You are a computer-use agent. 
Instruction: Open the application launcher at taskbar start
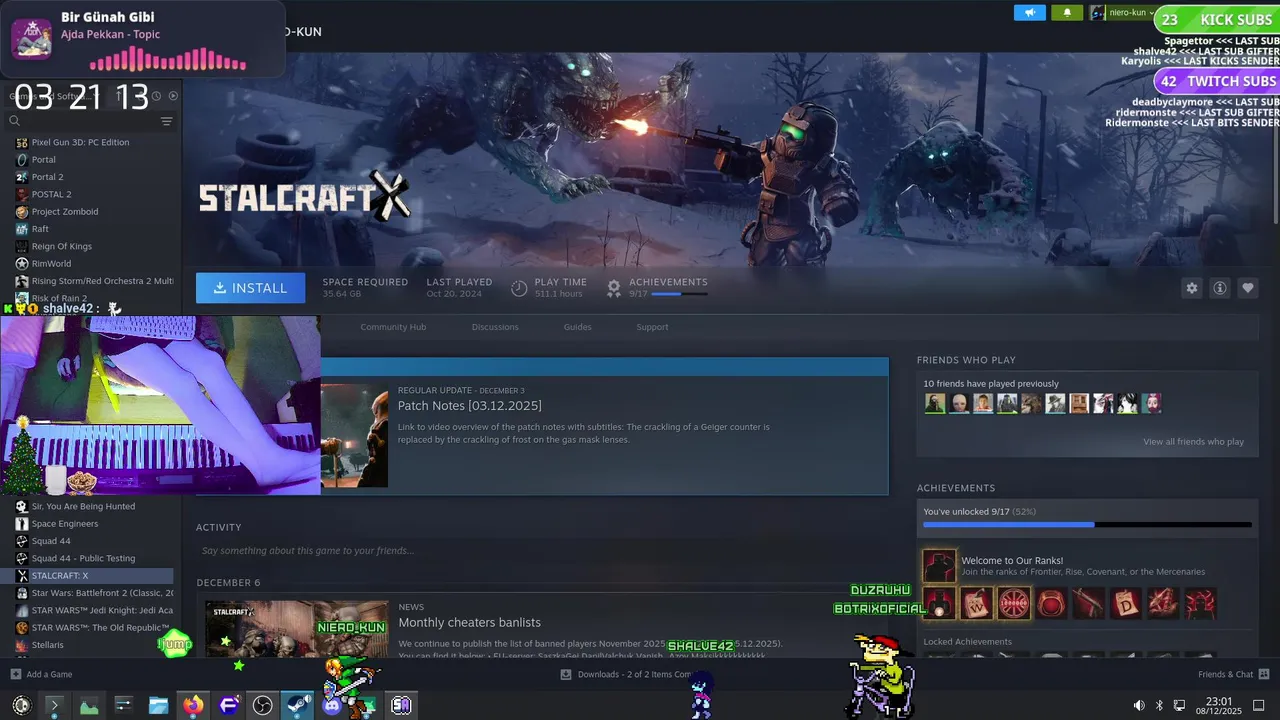21,705
